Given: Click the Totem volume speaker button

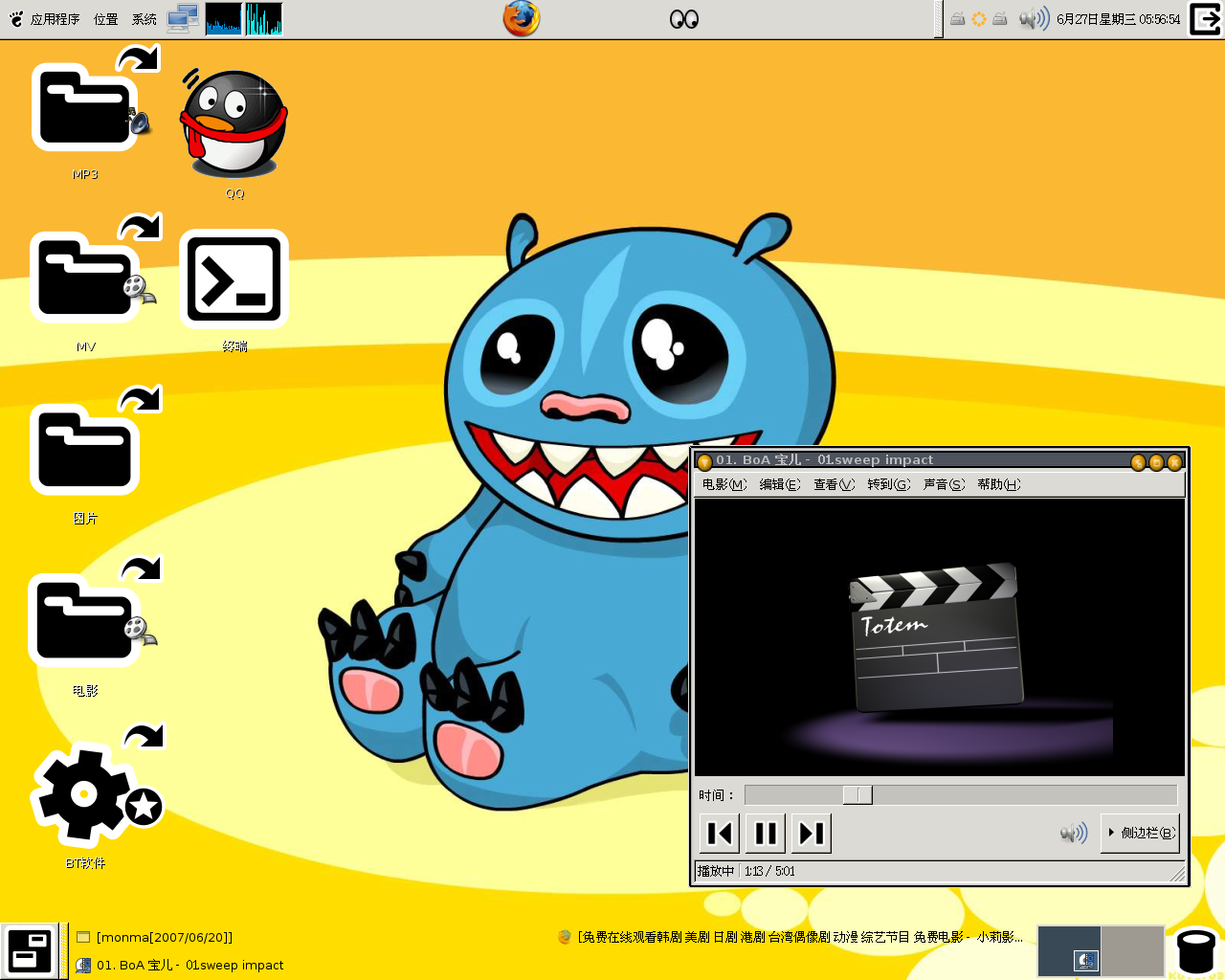Looking at the screenshot, I should (x=1074, y=833).
